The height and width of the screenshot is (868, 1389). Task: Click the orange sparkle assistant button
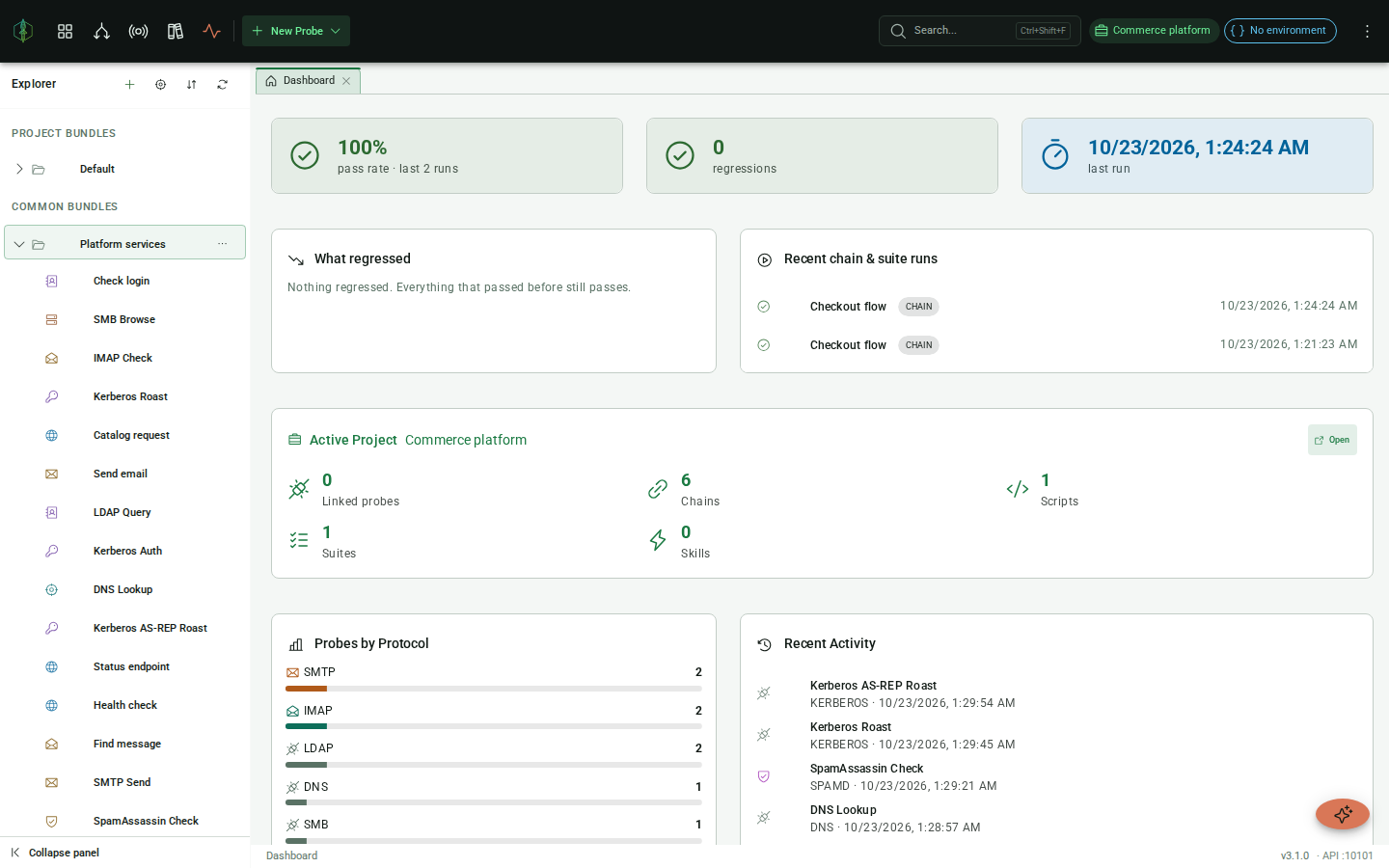(x=1342, y=814)
